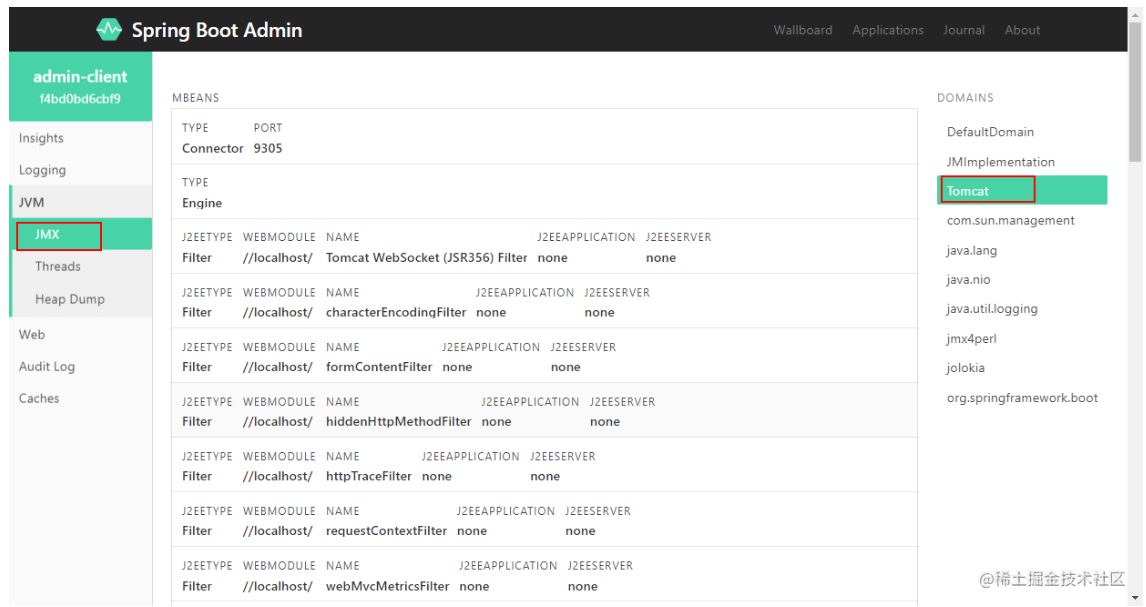Expand the httpTraceFilter MBean
Image resolution: width=1146 pixels, height=607 pixels.
pyautogui.click(x=544, y=465)
